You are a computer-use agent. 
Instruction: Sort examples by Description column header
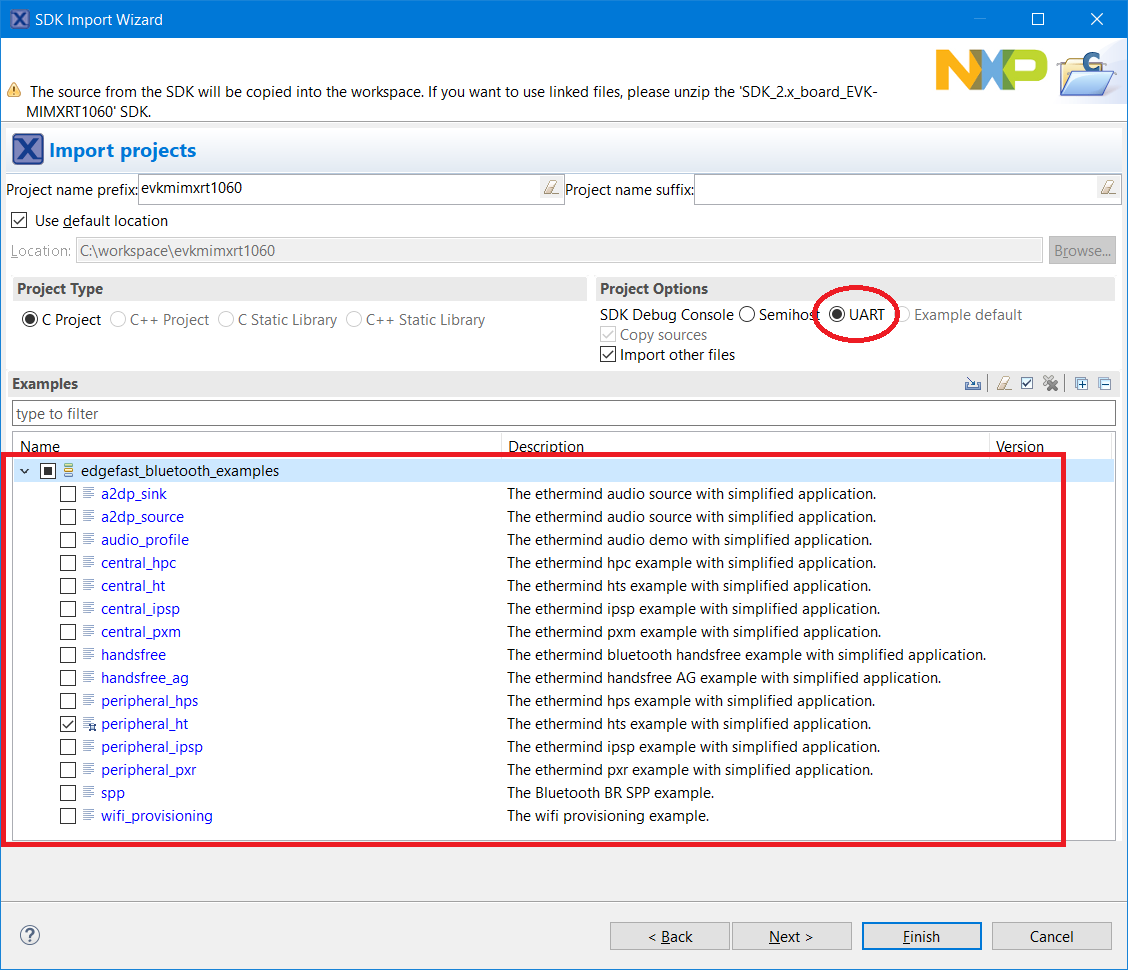click(x=546, y=447)
